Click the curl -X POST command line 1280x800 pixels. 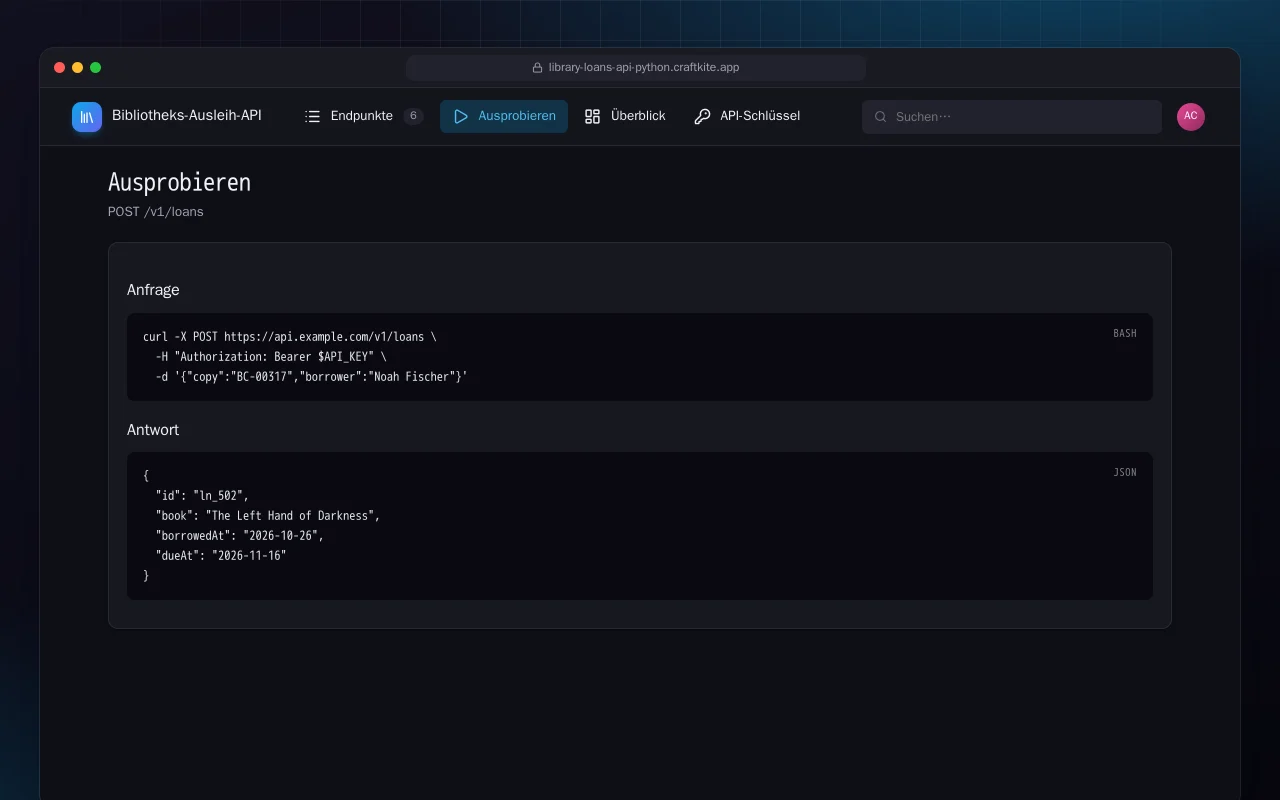290,337
